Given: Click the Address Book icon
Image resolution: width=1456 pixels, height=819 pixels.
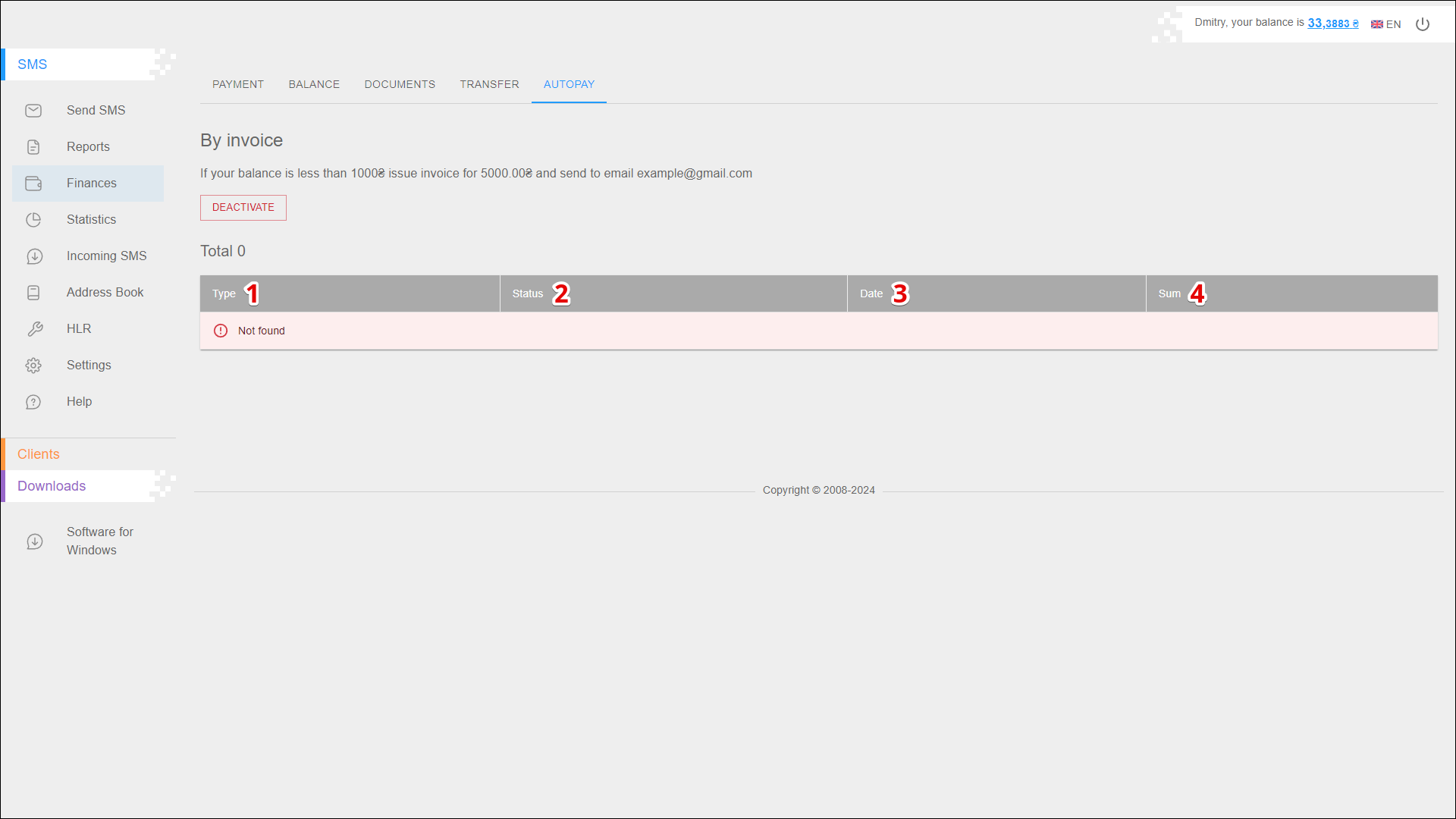Looking at the screenshot, I should point(33,293).
